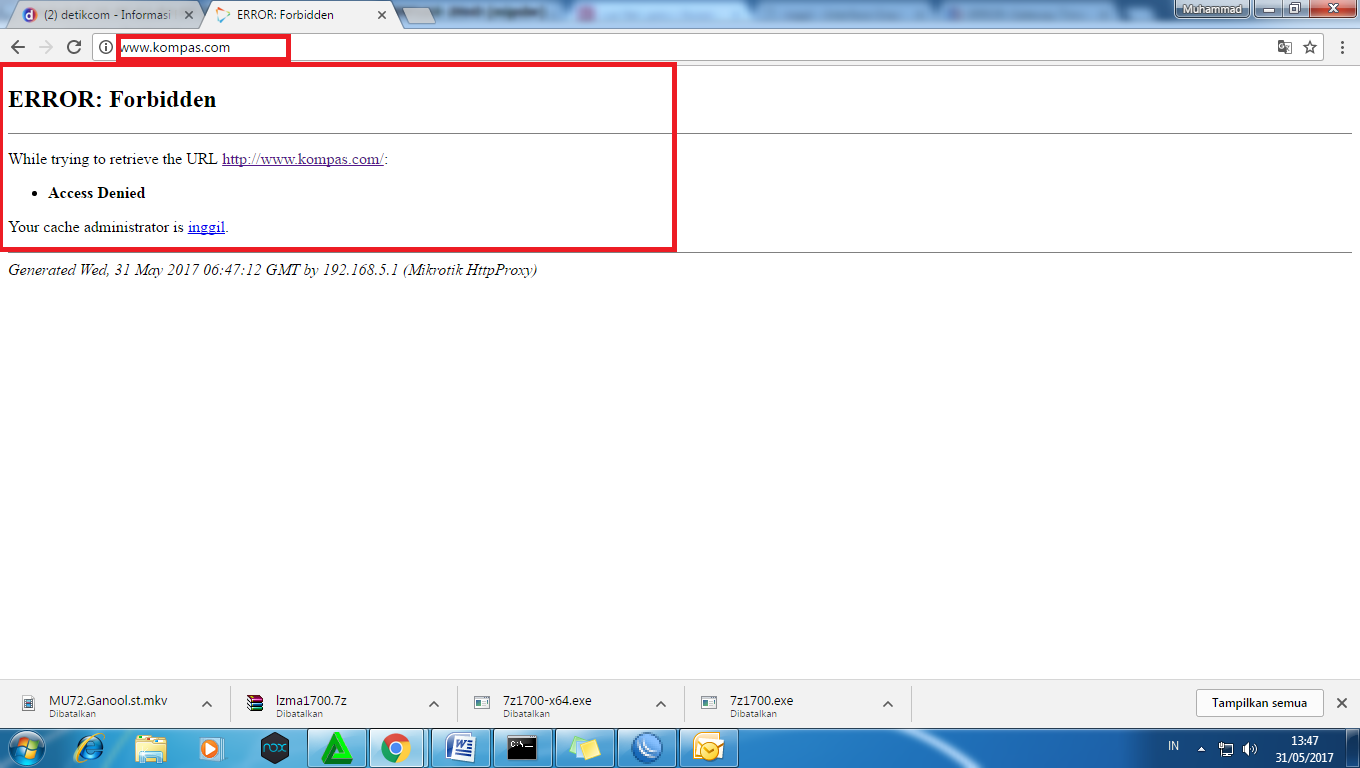Open site info icon beside the URL
The image size is (1360, 768).
pos(106,47)
